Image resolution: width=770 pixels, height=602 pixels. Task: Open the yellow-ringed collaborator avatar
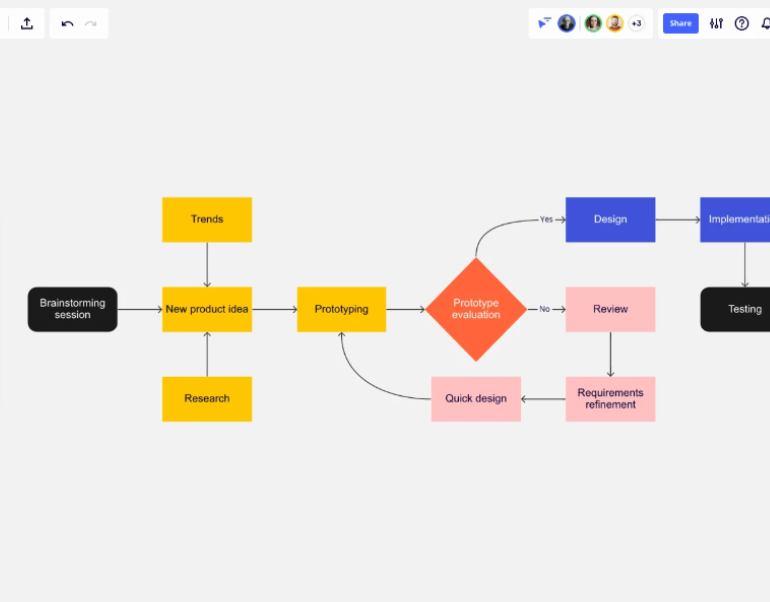point(614,23)
